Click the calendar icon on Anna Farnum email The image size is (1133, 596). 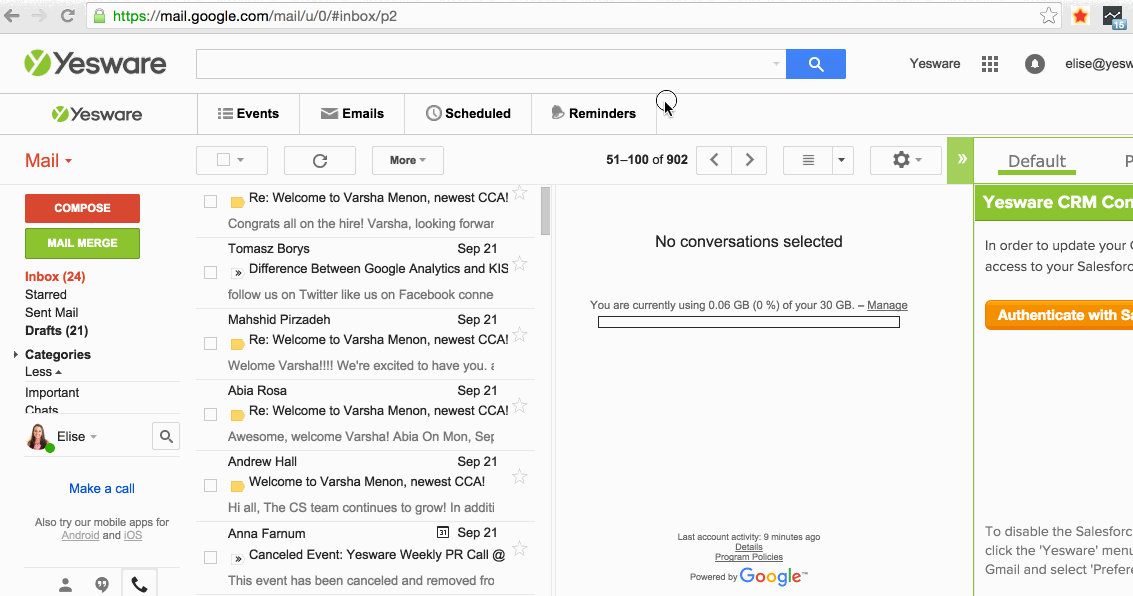coord(443,532)
